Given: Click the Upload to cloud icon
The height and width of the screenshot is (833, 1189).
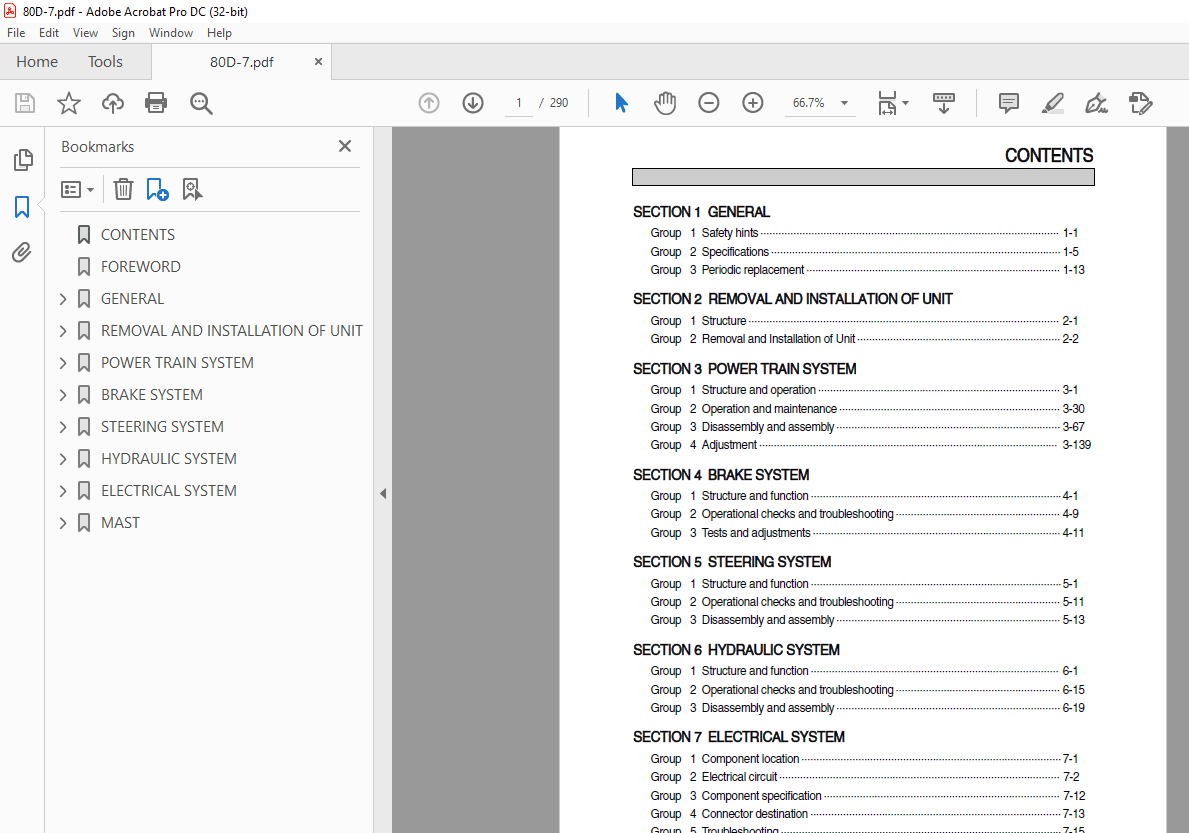Looking at the screenshot, I should pos(113,103).
